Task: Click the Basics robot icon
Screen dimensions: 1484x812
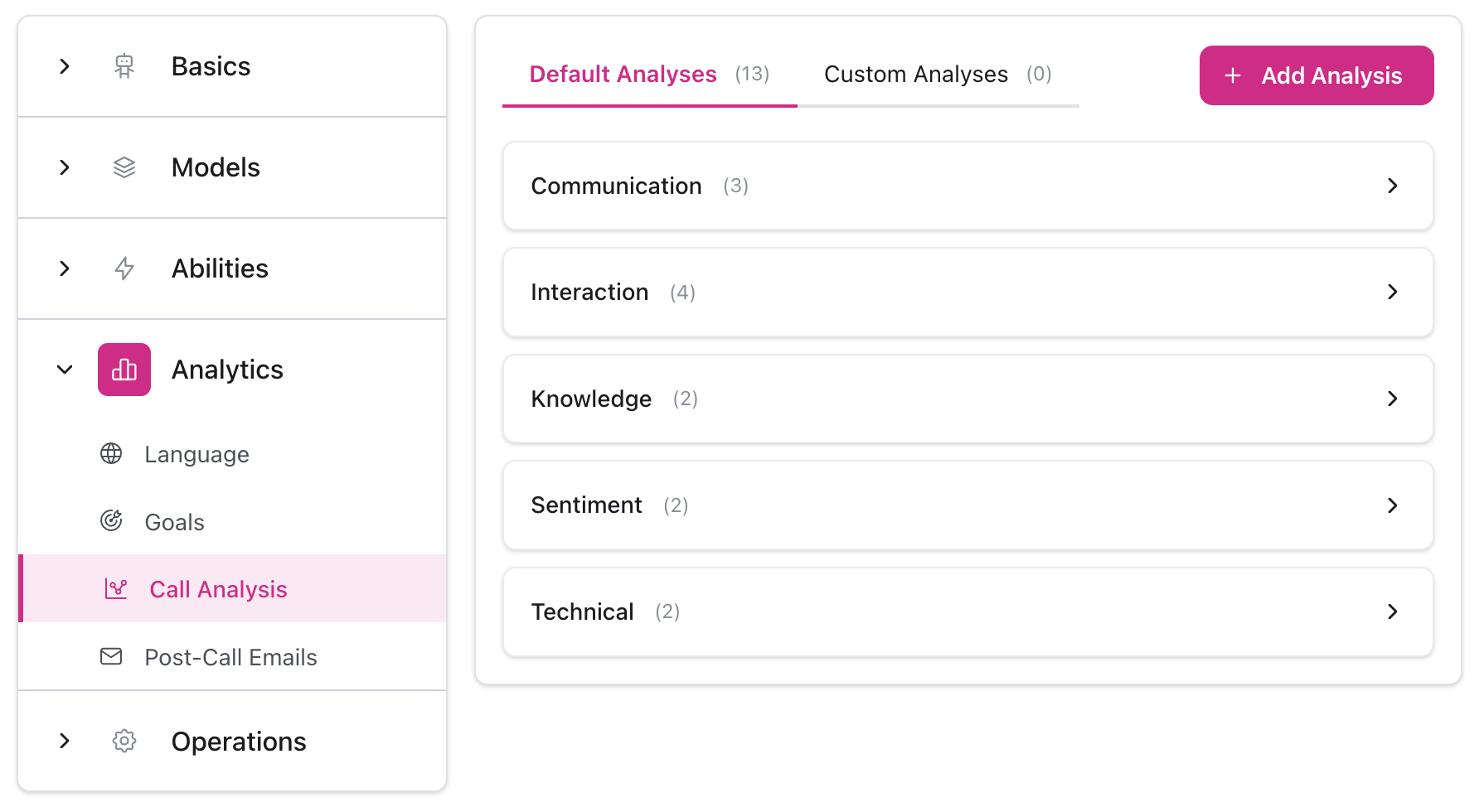Action: (124, 66)
